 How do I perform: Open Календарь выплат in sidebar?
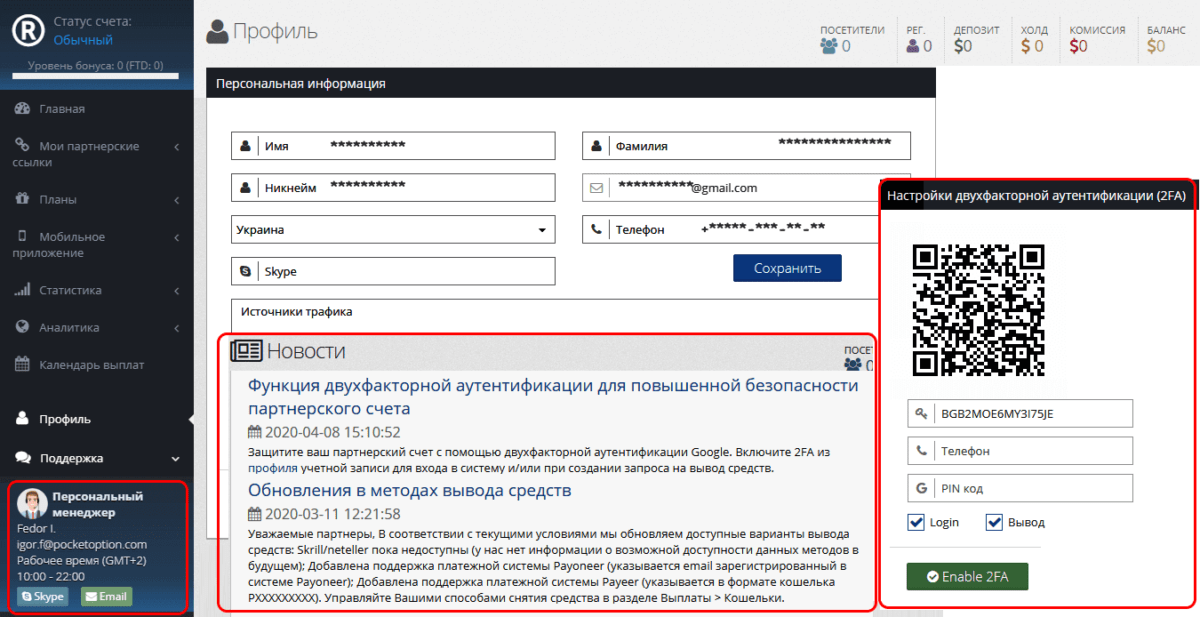click(91, 364)
